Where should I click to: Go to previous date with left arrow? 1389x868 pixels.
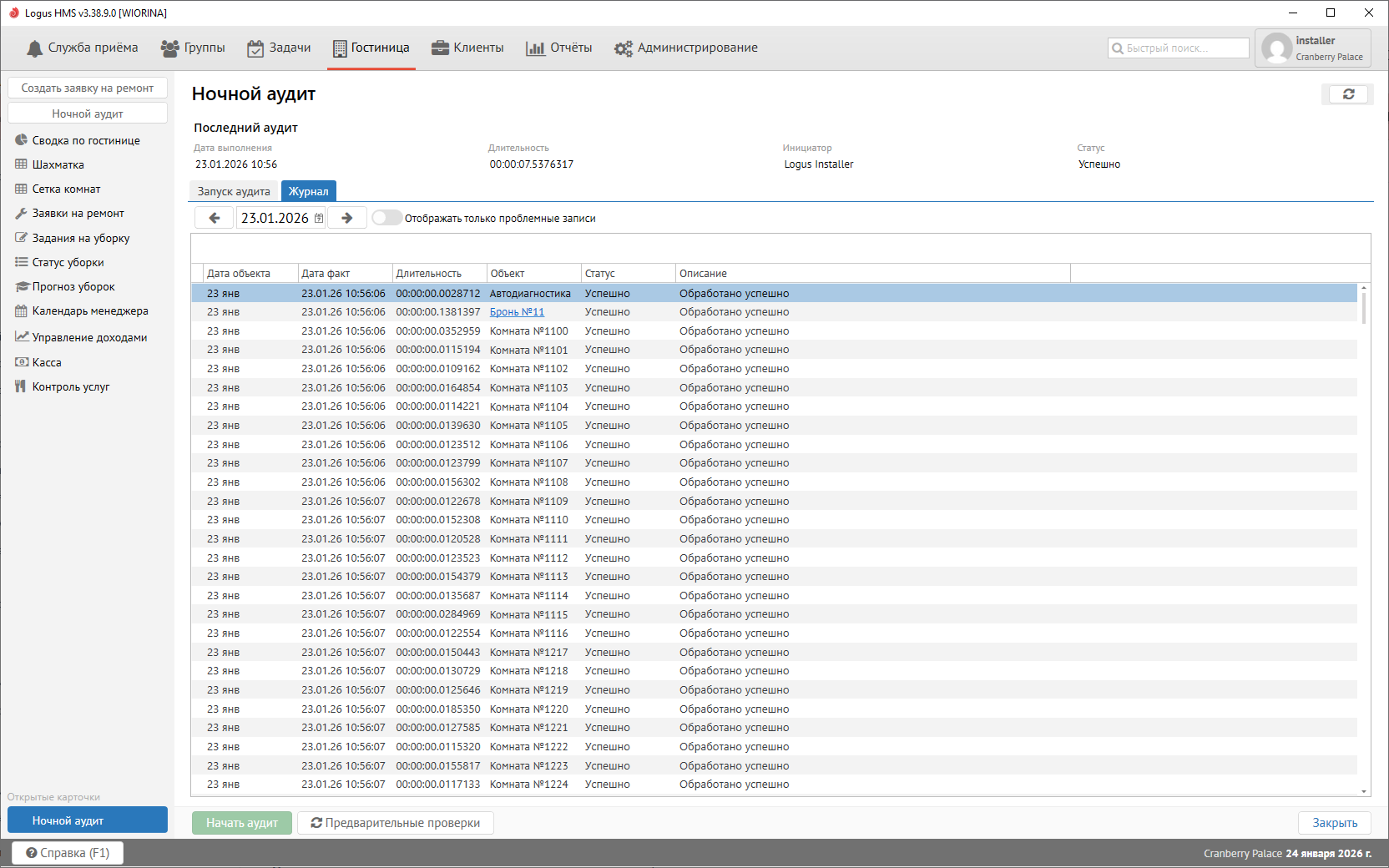215,218
